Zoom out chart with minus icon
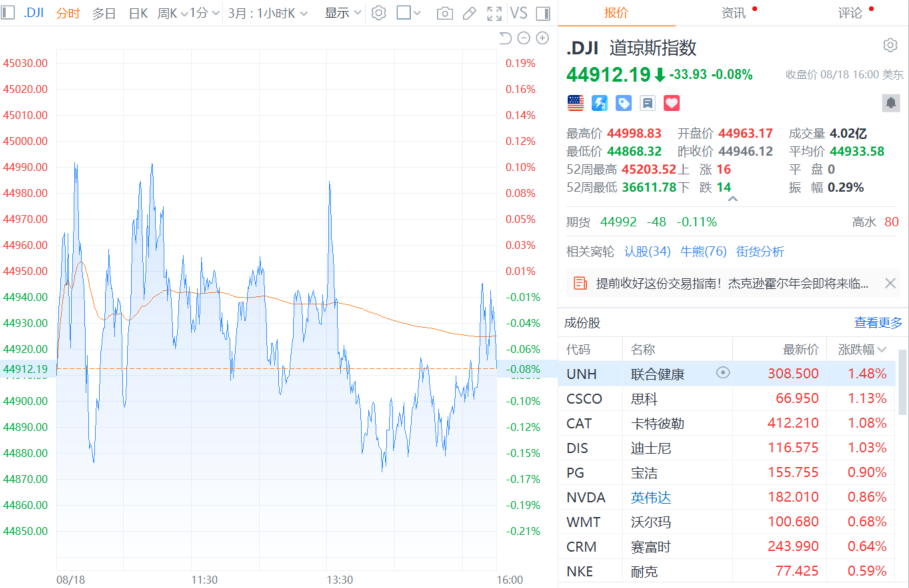 coord(523,38)
